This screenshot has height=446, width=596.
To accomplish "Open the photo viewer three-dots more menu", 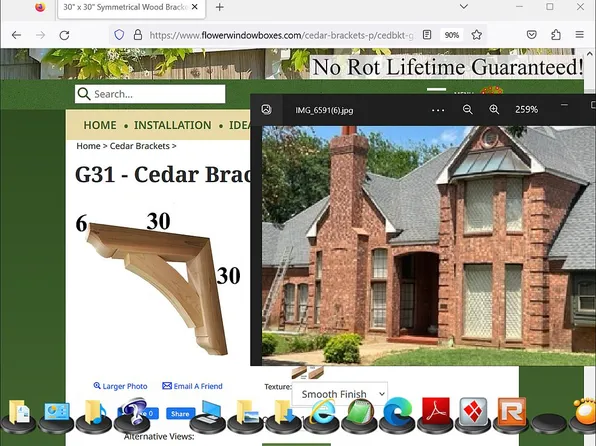I will click(438, 110).
